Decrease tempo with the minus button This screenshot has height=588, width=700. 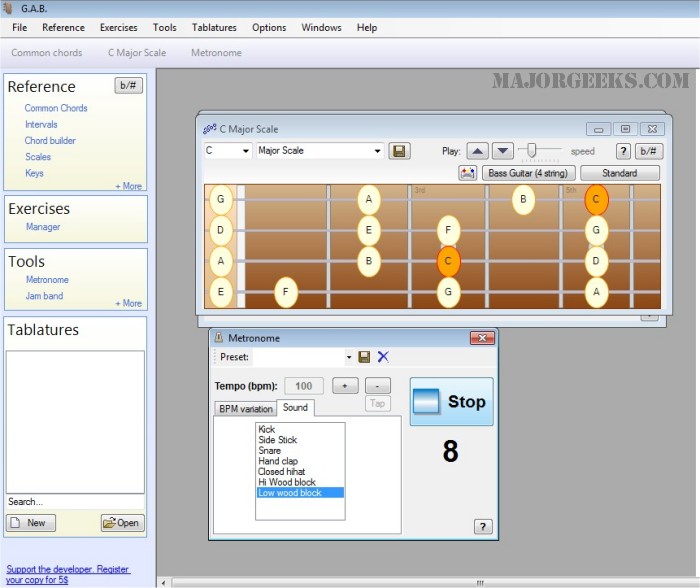pyautogui.click(x=378, y=386)
